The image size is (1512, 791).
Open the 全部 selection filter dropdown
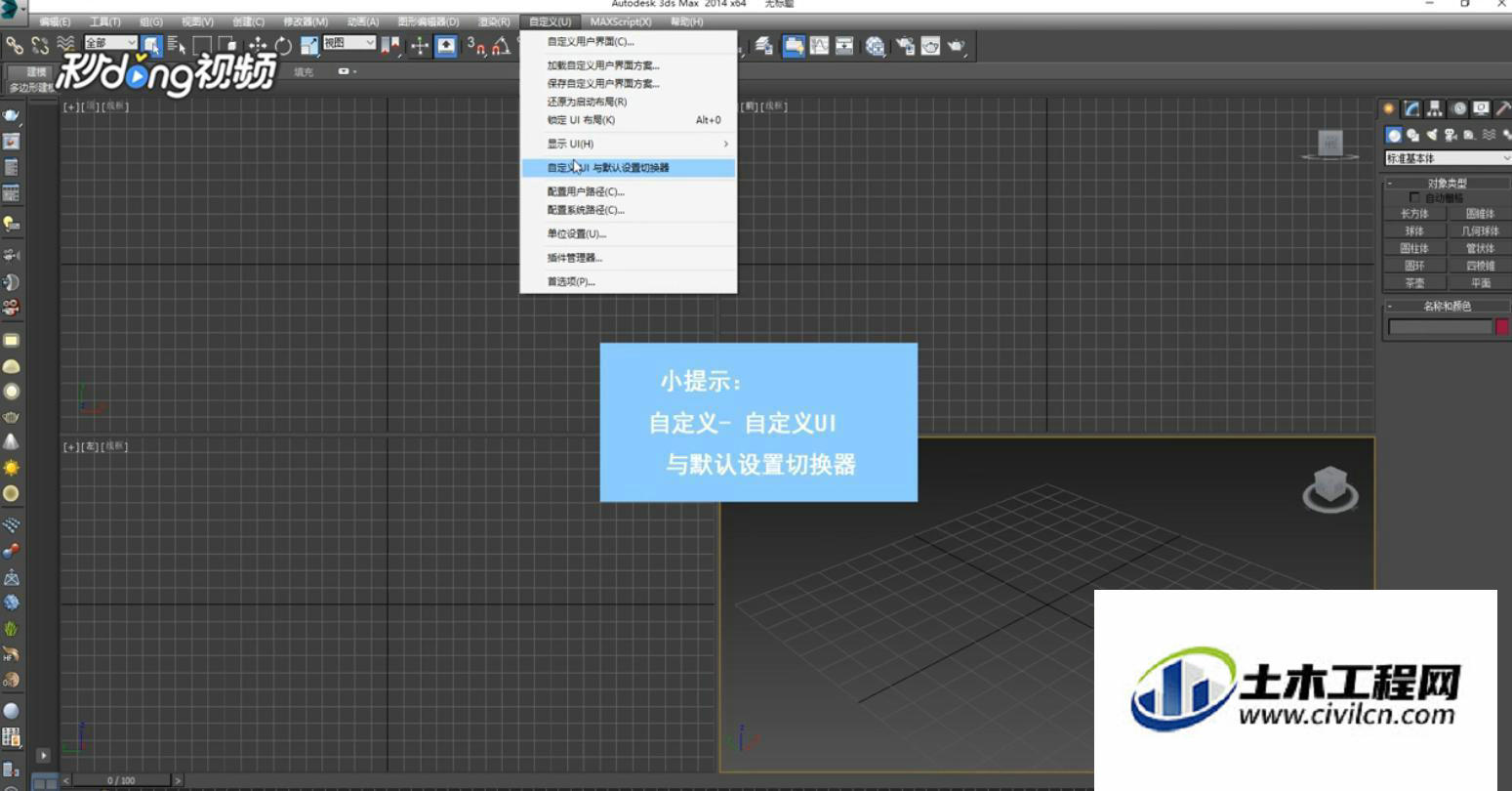(110, 43)
